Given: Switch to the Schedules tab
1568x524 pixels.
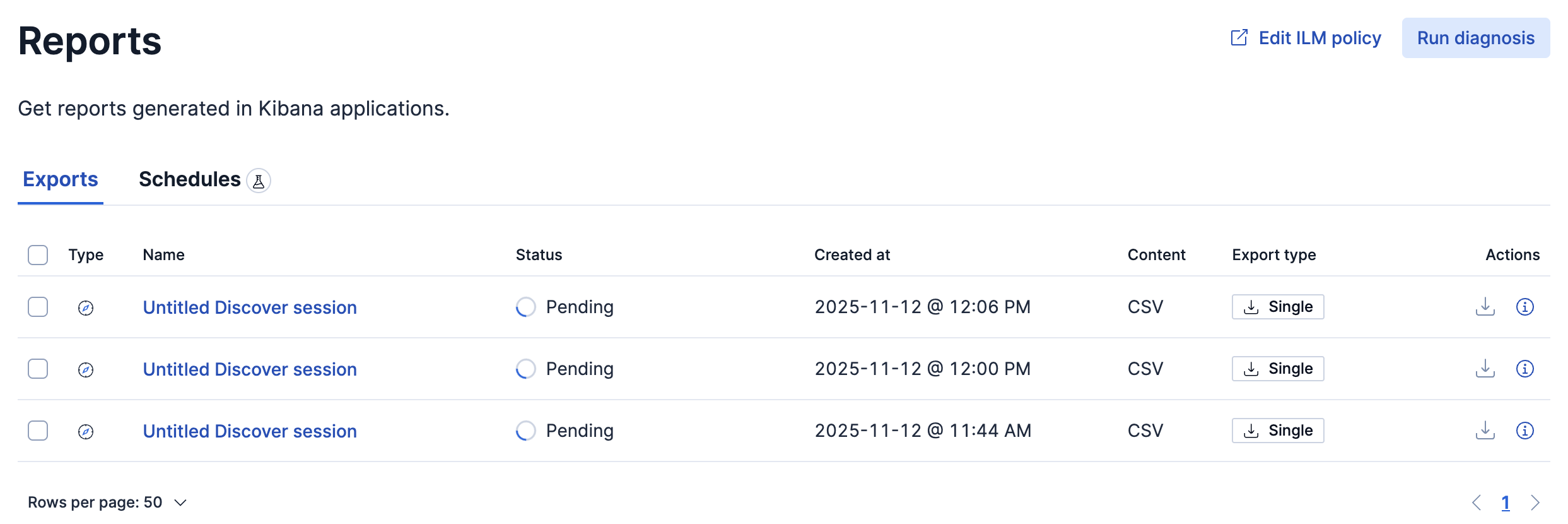Looking at the screenshot, I should (x=189, y=180).
